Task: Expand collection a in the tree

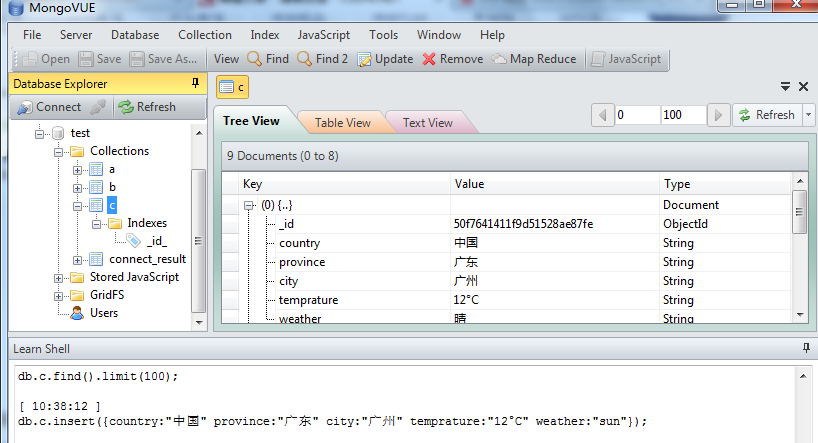Action: coord(78,169)
